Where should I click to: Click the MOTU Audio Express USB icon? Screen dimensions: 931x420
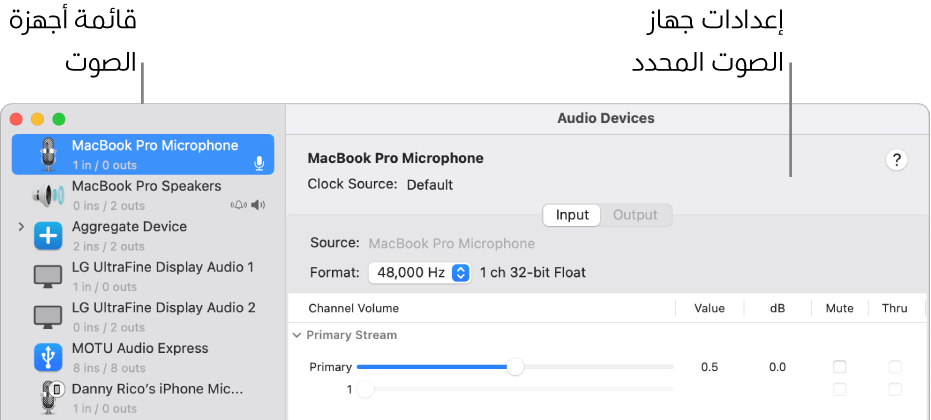[48, 357]
